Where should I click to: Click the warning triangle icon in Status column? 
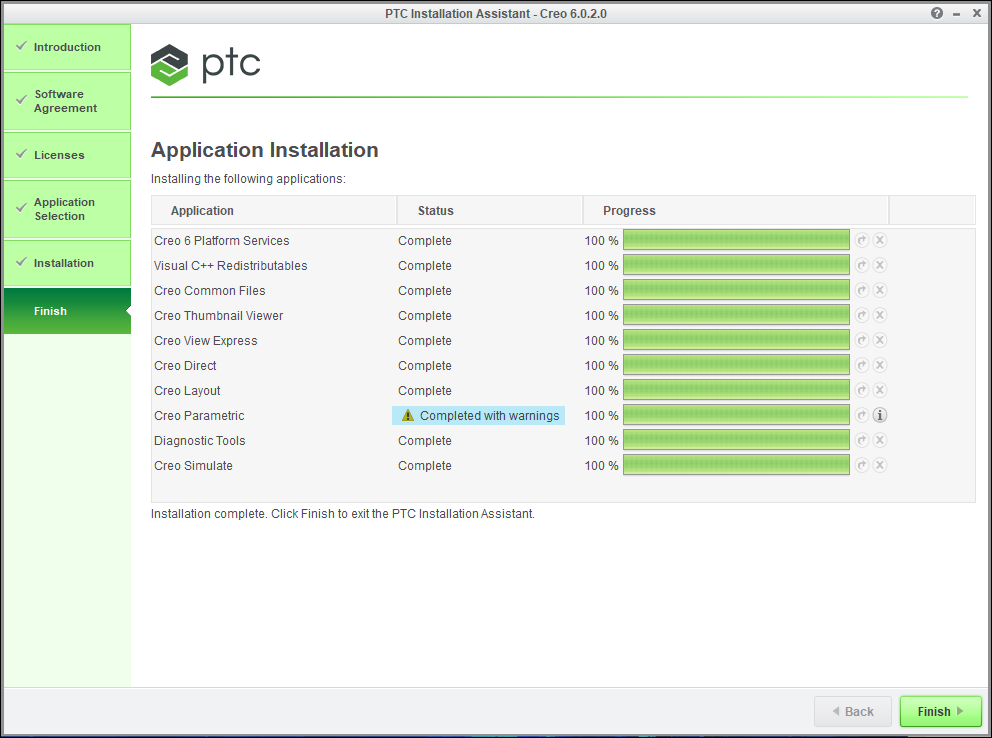pos(407,416)
